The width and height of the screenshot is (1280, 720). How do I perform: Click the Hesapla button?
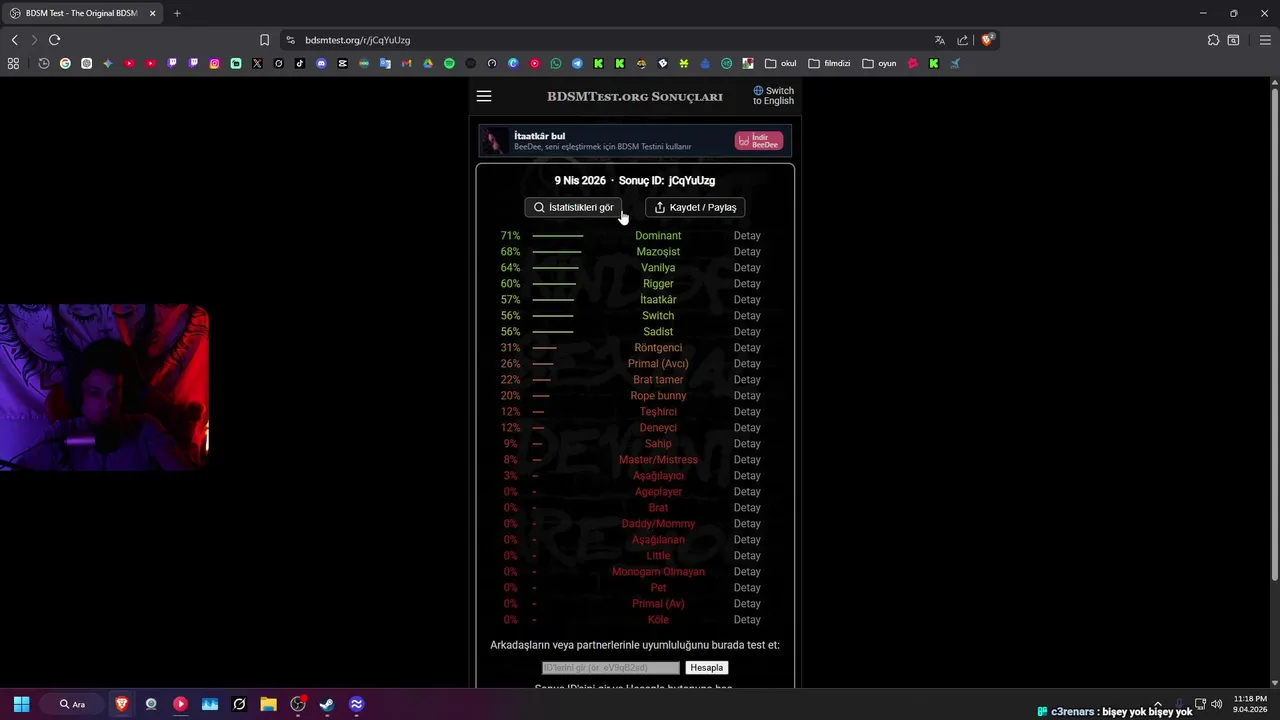(706, 667)
